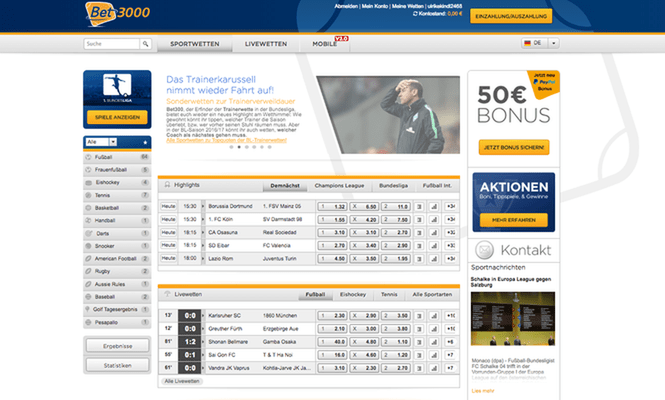Click Mein Konto link in header

tap(374, 6)
